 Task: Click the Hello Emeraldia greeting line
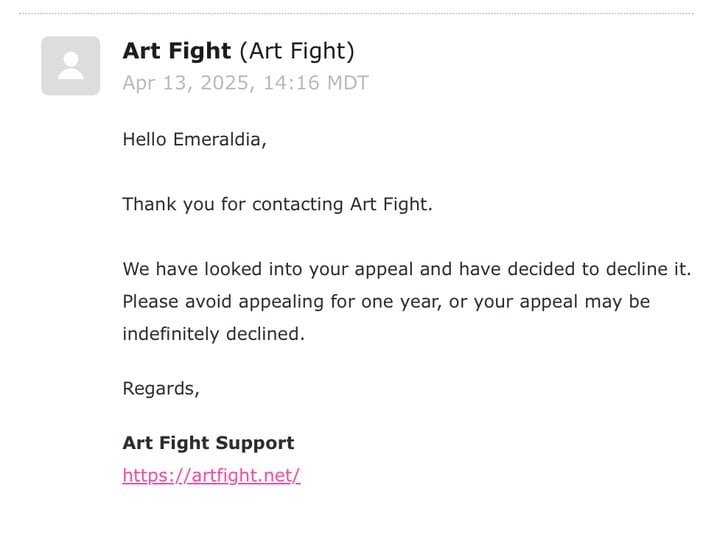tap(194, 140)
